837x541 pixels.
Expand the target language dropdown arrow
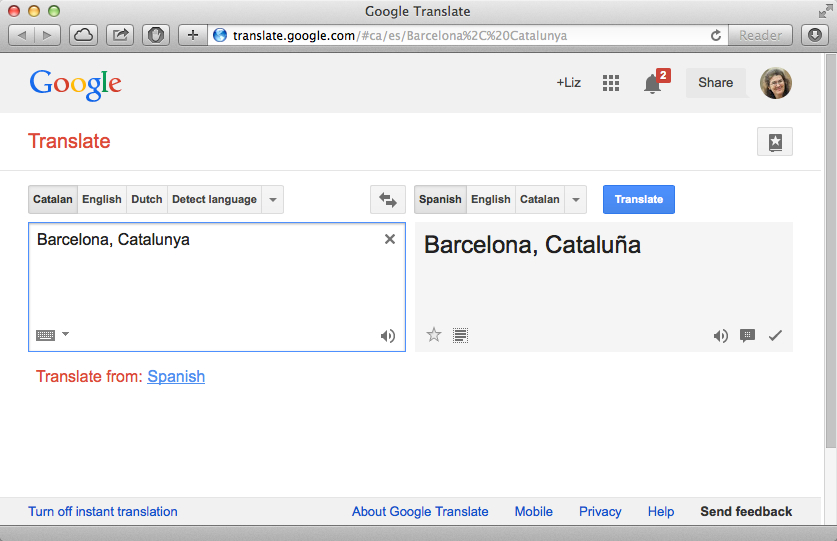pyautogui.click(x=575, y=200)
